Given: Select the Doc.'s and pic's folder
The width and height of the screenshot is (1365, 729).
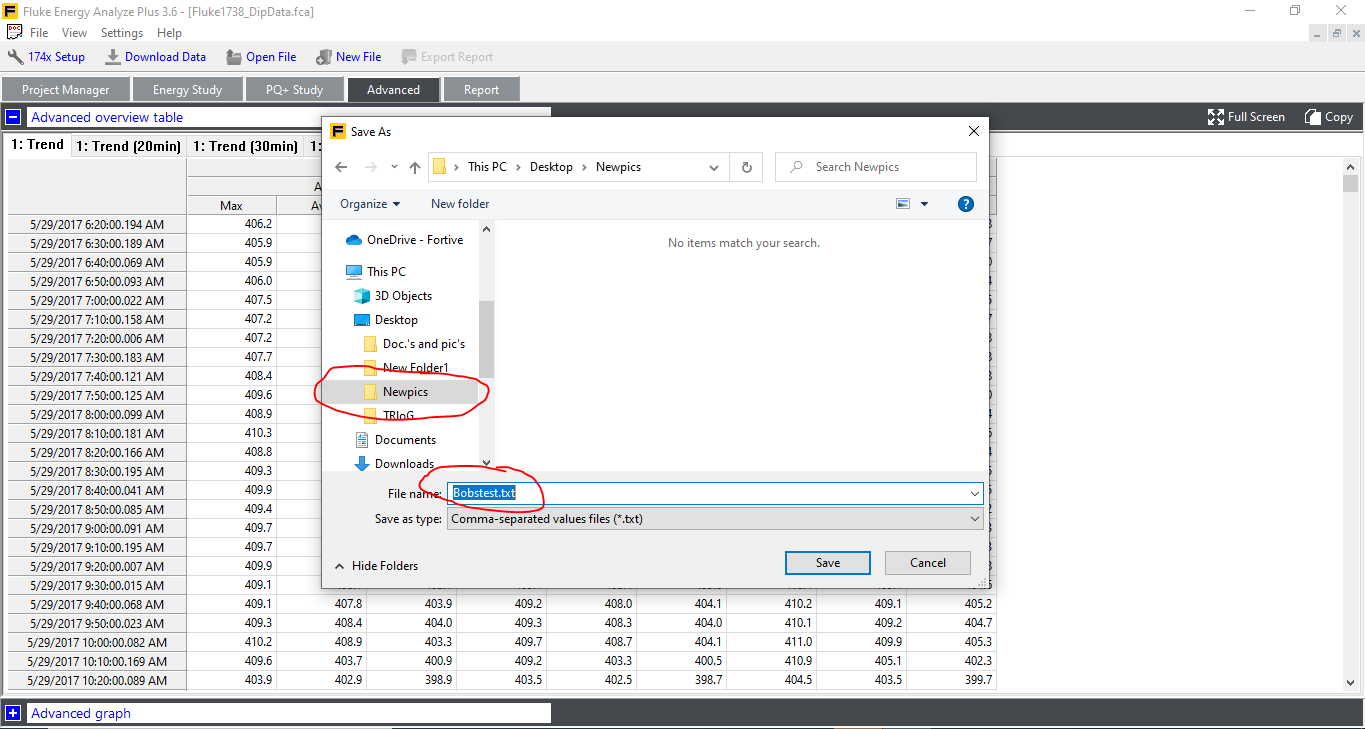Looking at the screenshot, I should pyautogui.click(x=414, y=344).
